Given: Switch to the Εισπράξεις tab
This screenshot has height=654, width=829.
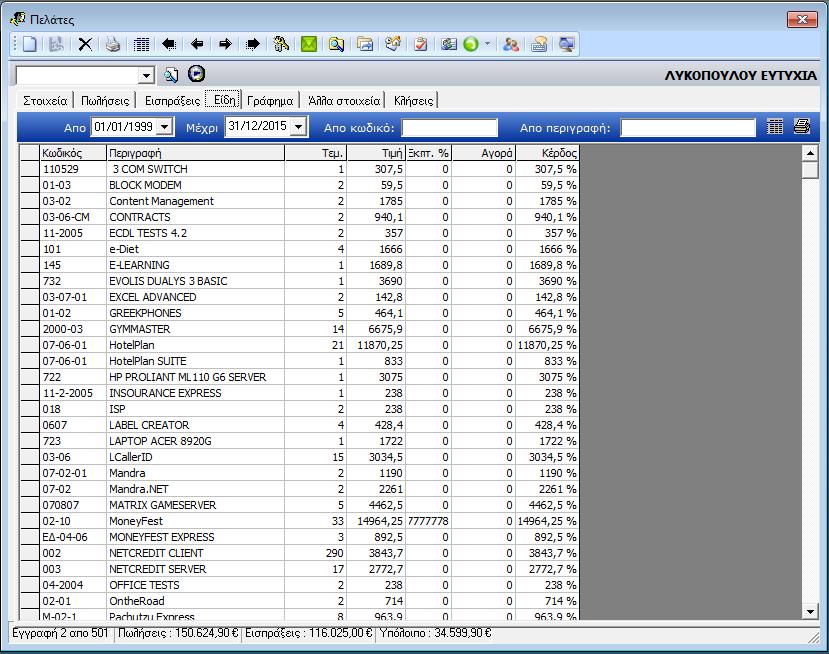Looking at the screenshot, I should (x=172, y=100).
